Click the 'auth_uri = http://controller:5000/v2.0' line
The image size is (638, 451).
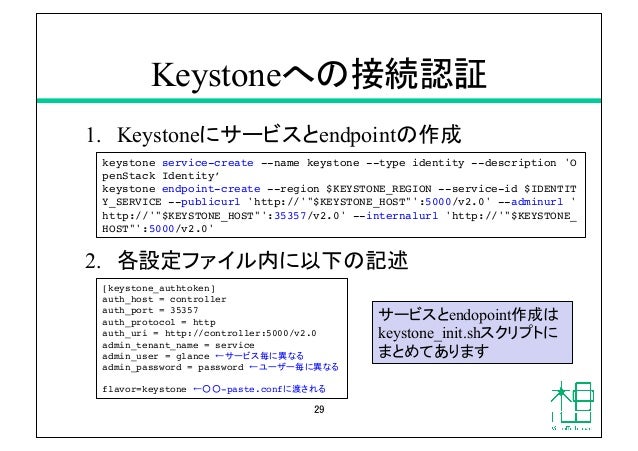tap(209, 333)
